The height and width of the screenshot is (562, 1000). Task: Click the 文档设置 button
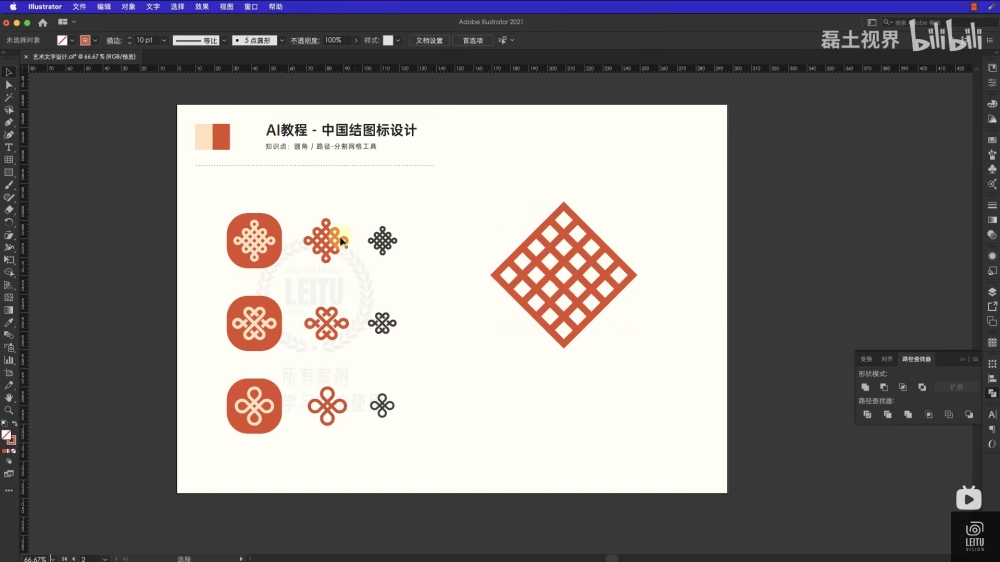pos(429,40)
